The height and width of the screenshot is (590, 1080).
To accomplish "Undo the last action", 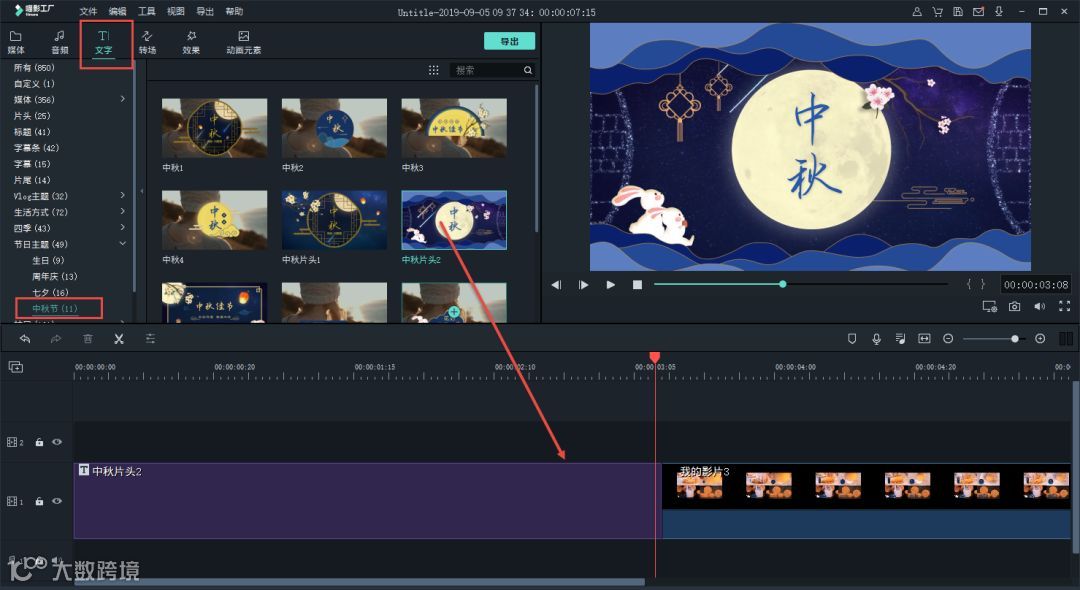I will click(x=26, y=339).
